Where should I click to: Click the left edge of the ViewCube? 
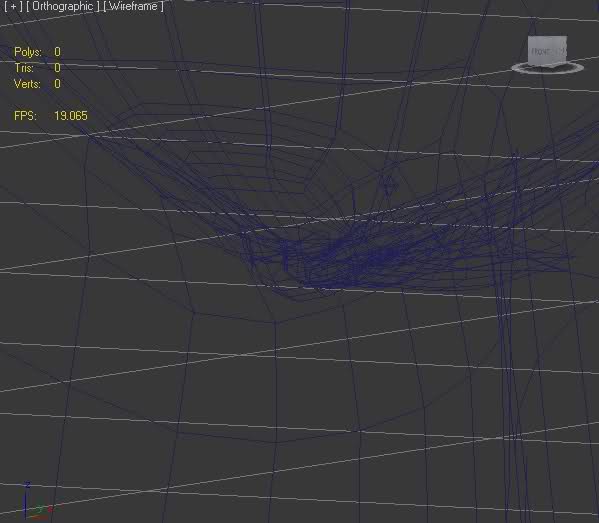pyautogui.click(x=529, y=50)
